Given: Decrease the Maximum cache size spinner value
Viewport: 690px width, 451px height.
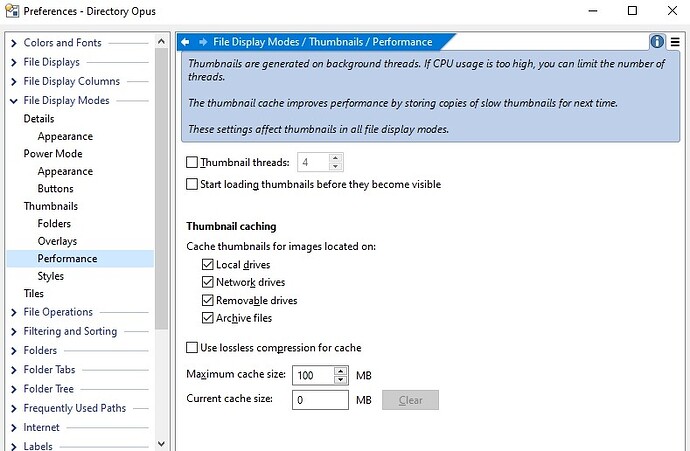Looking at the screenshot, I should pos(340,379).
